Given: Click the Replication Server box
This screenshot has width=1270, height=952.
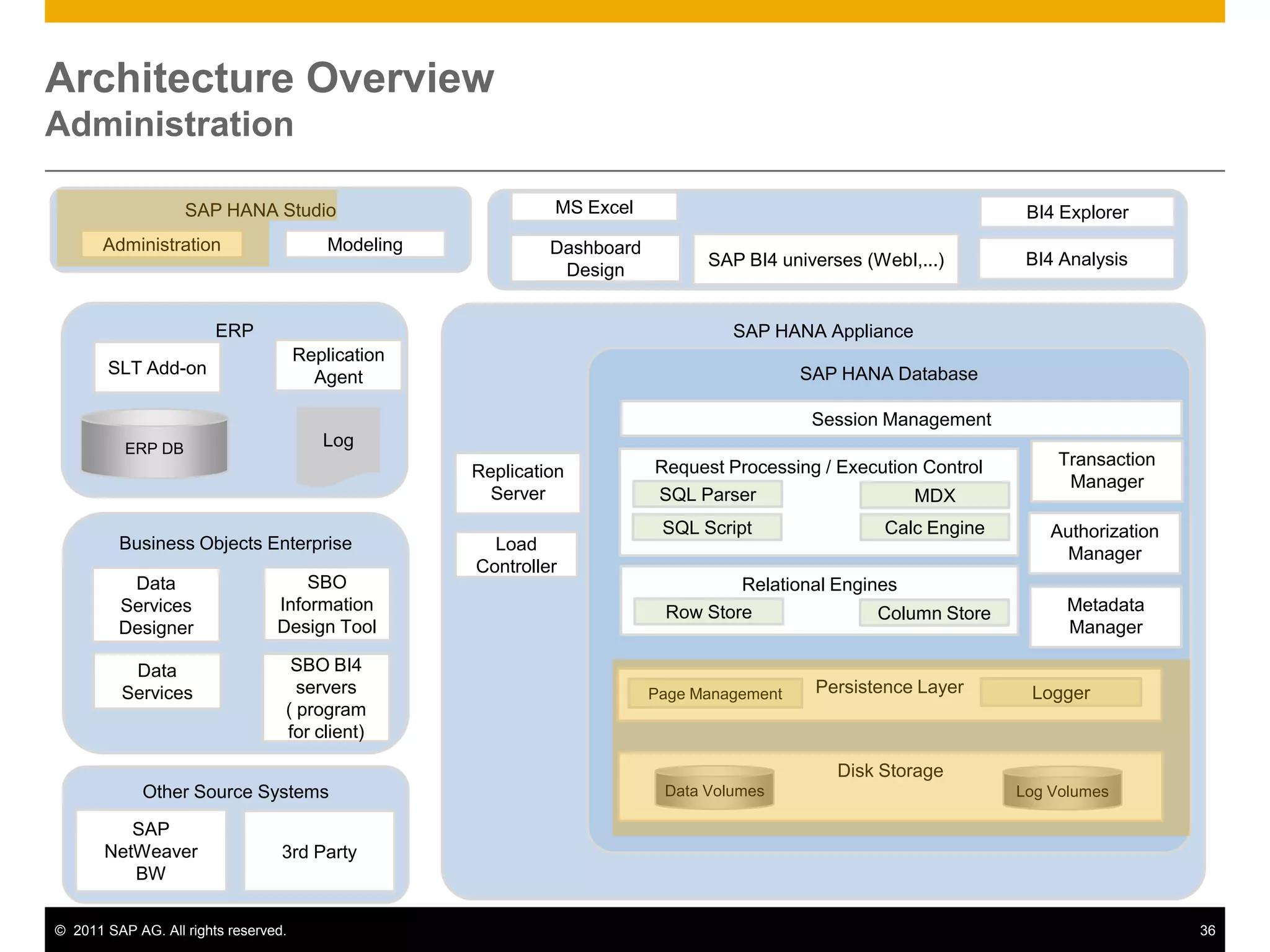Looking at the screenshot, I should (518, 482).
